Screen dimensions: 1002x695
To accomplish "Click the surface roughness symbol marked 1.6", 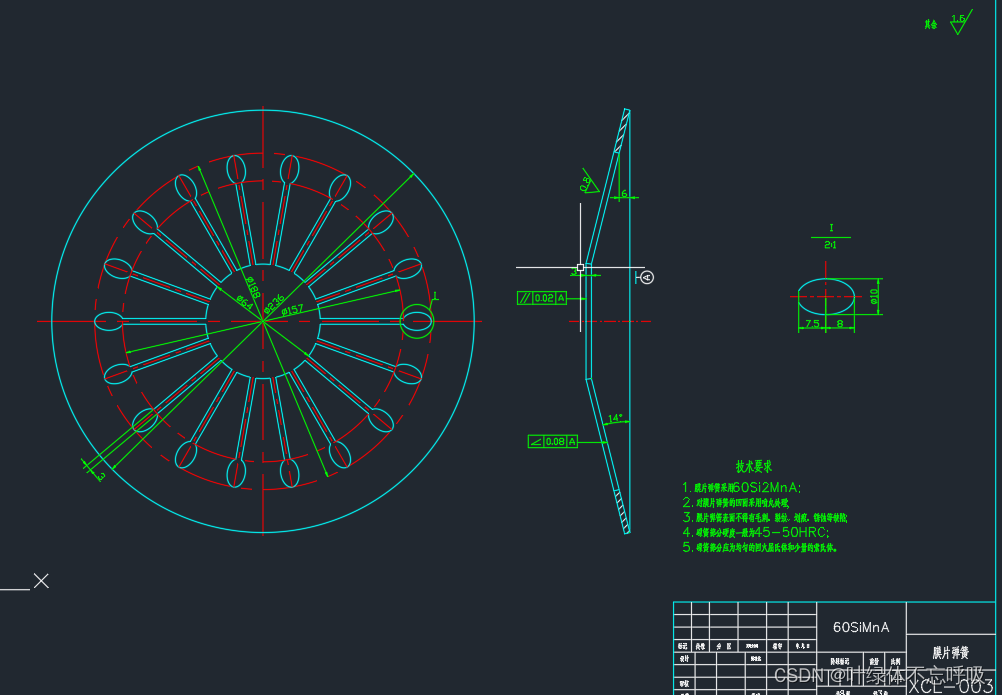I will coord(959,22).
